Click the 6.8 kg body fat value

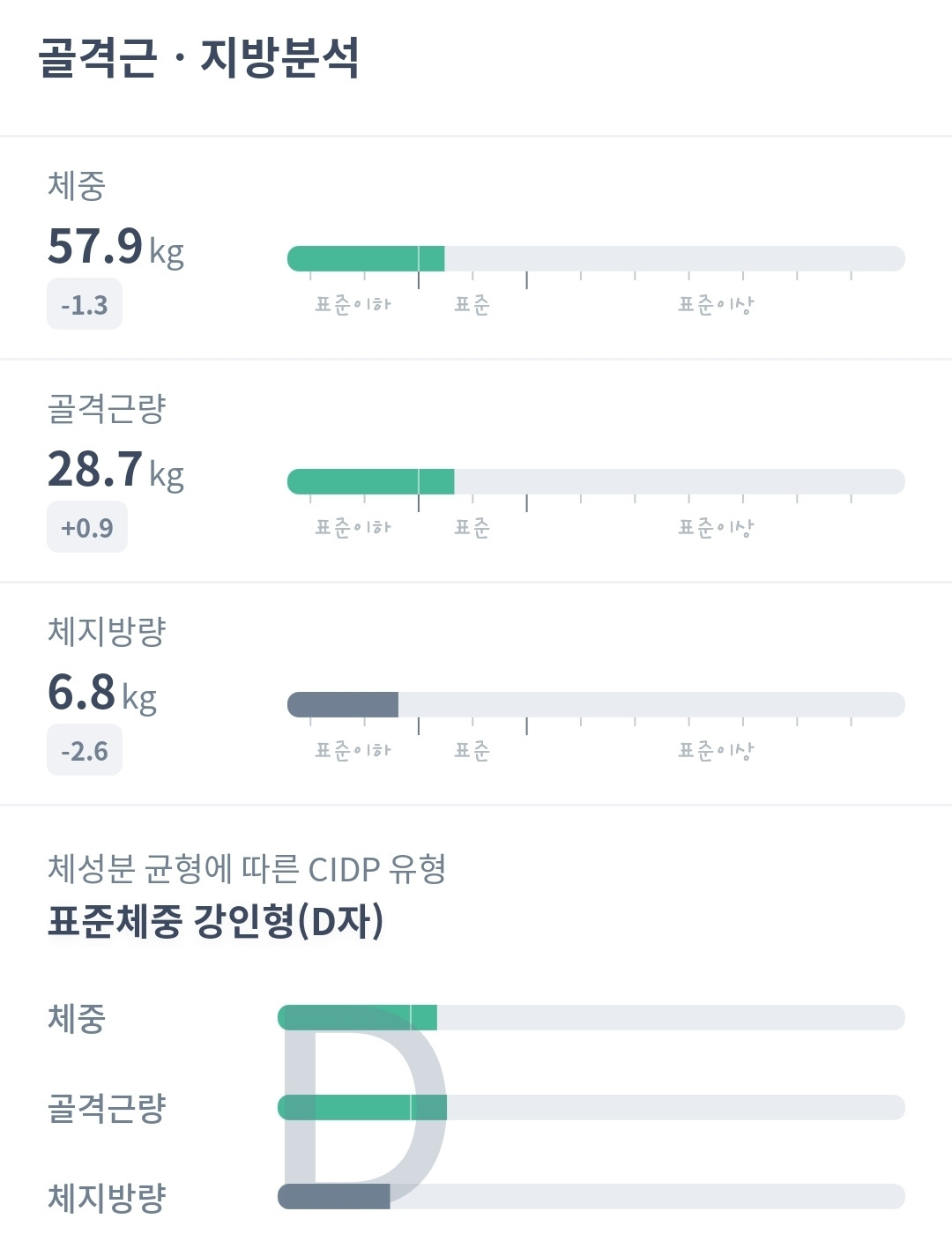(x=101, y=693)
